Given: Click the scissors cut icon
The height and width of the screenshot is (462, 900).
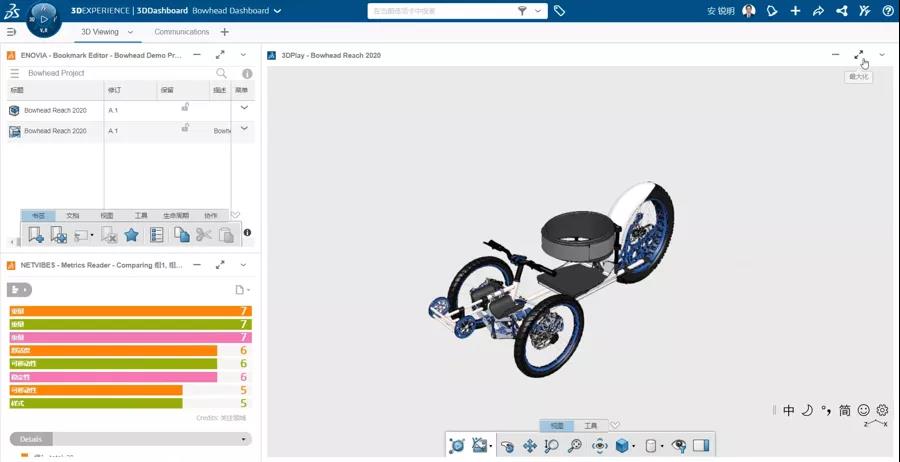Looking at the screenshot, I should coord(204,234).
